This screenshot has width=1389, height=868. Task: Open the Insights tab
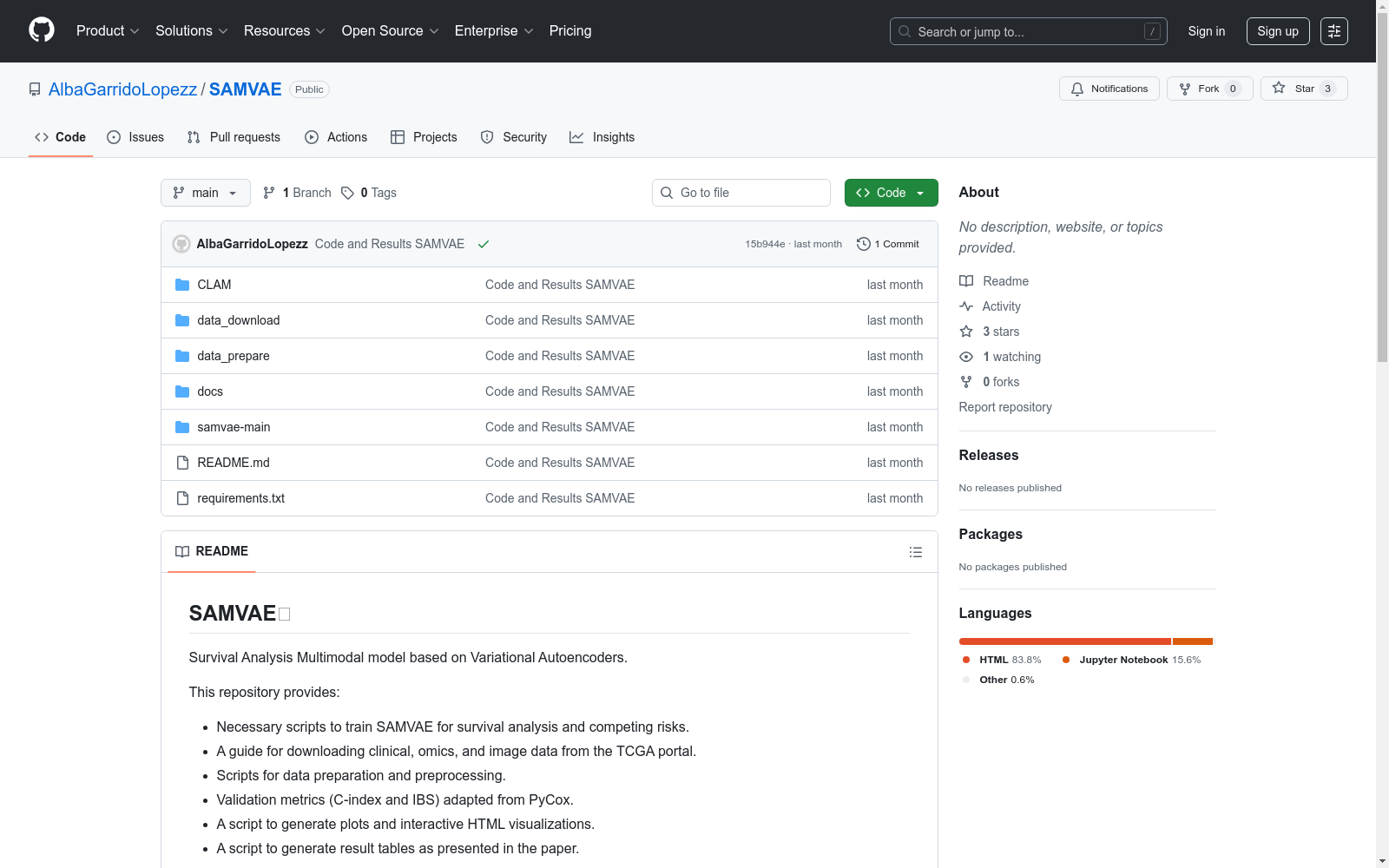coord(602,137)
